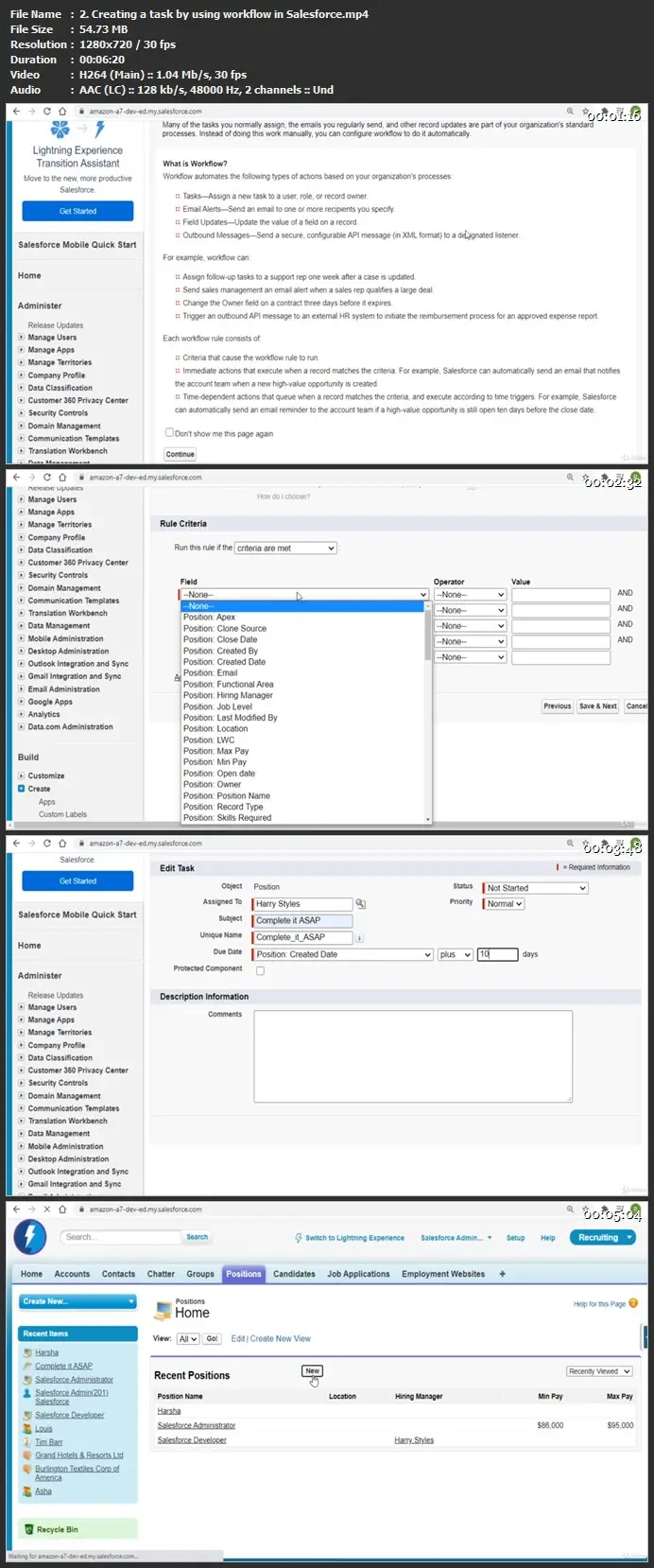This screenshot has width=654, height=1568.
Task: Click the Go! button beside View
Action: coord(213,1339)
